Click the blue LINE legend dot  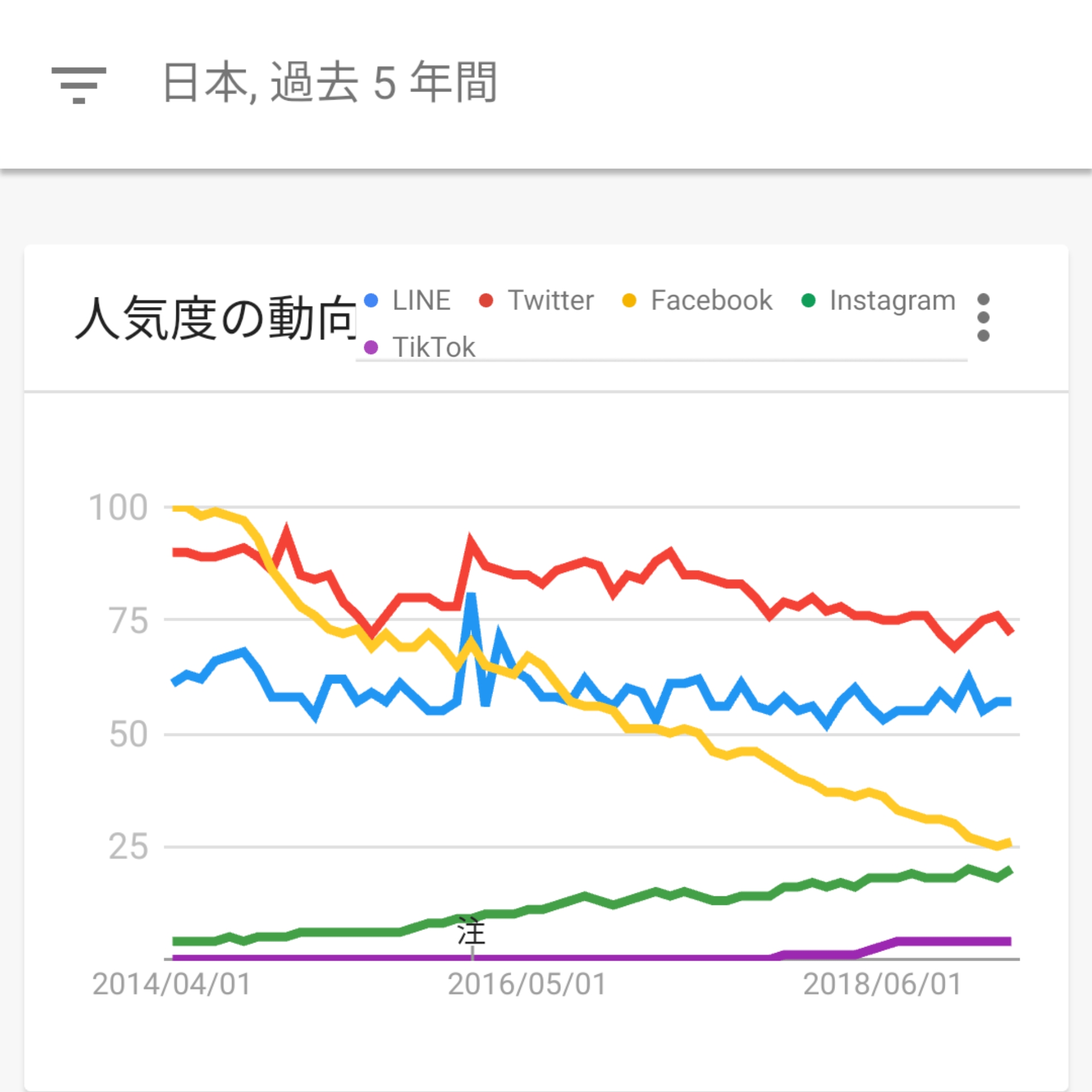click(x=371, y=300)
